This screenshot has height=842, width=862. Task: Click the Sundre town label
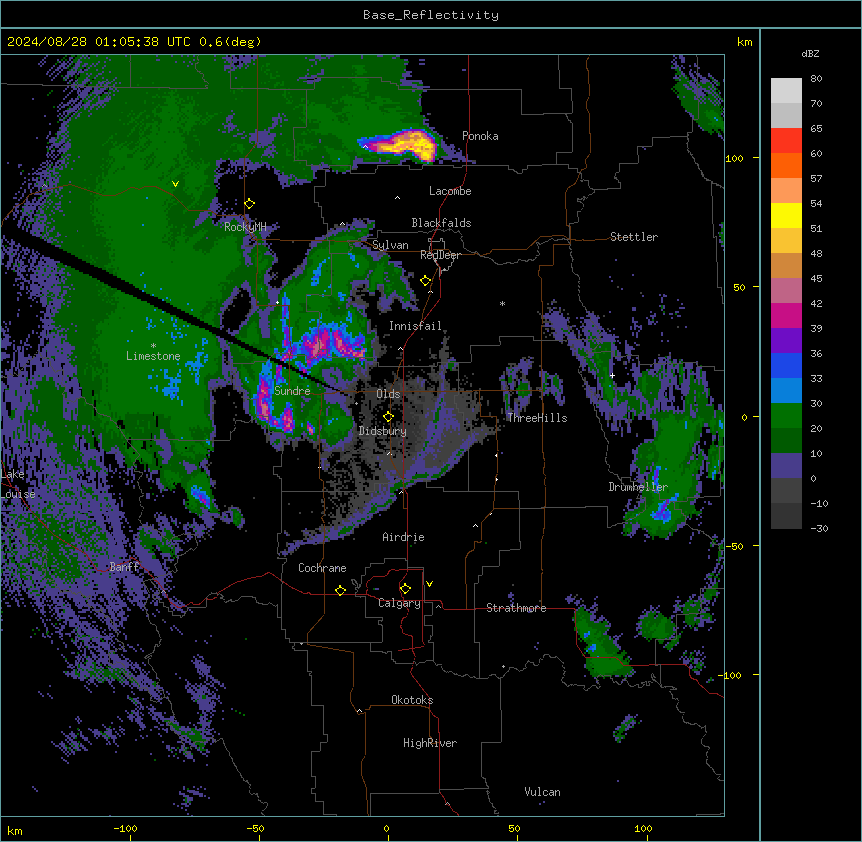[x=292, y=391]
